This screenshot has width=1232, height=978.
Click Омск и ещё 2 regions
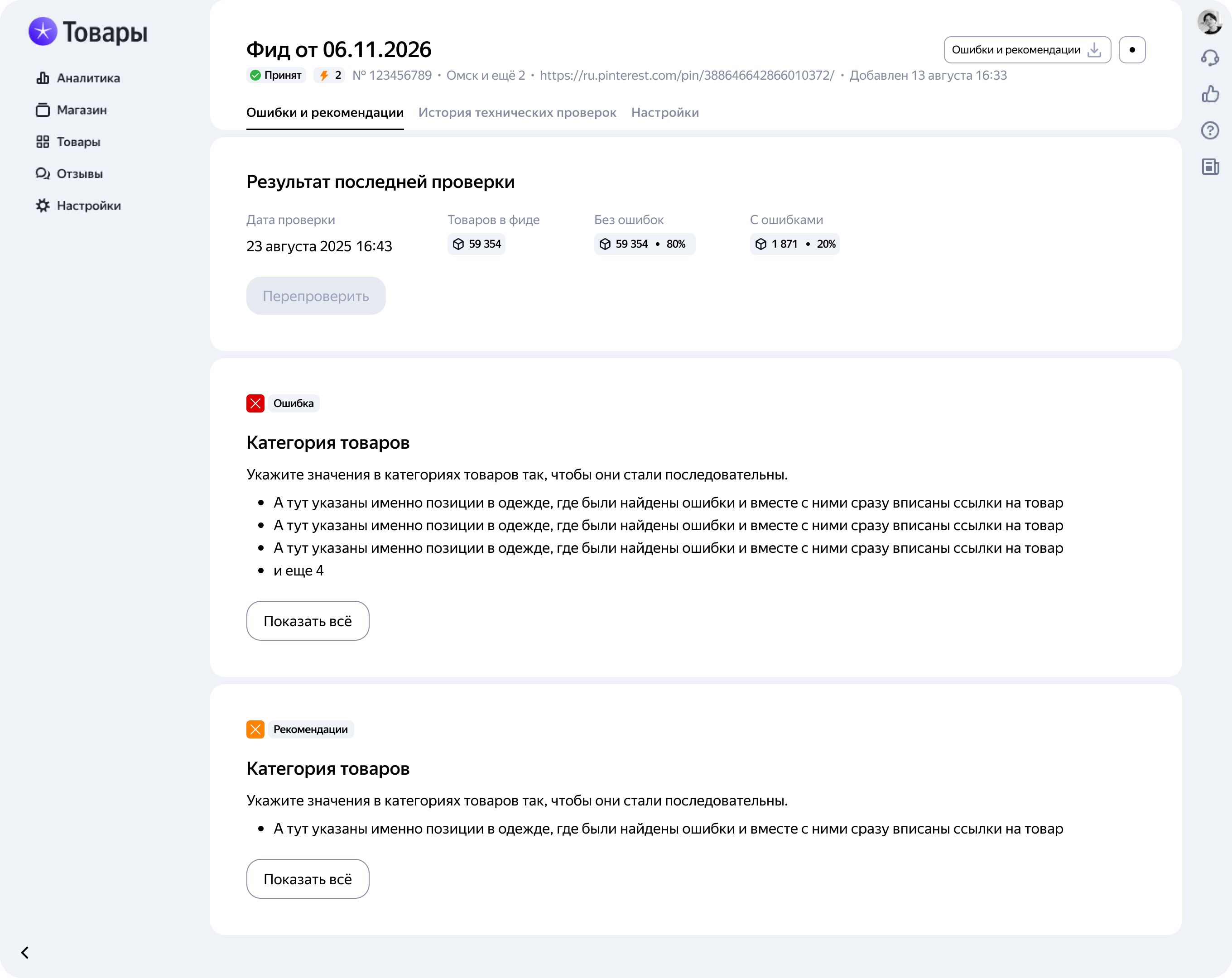pyautogui.click(x=486, y=76)
